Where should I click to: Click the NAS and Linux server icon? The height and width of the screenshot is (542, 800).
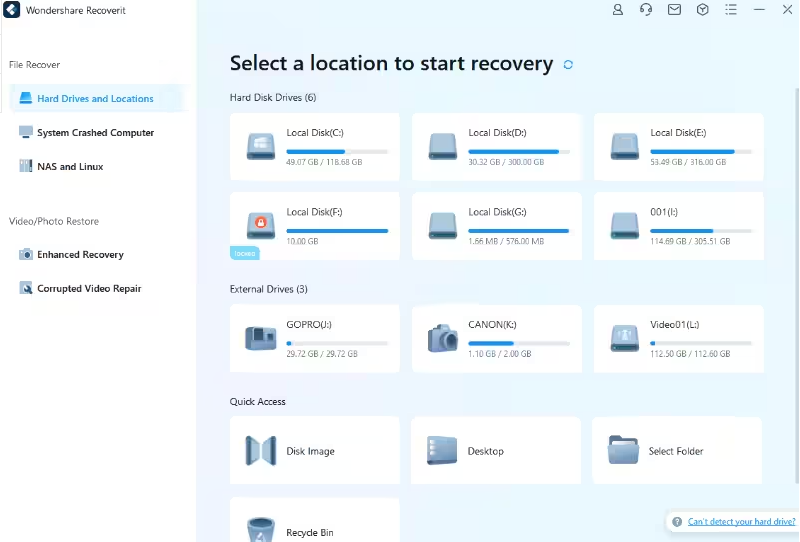point(26,166)
